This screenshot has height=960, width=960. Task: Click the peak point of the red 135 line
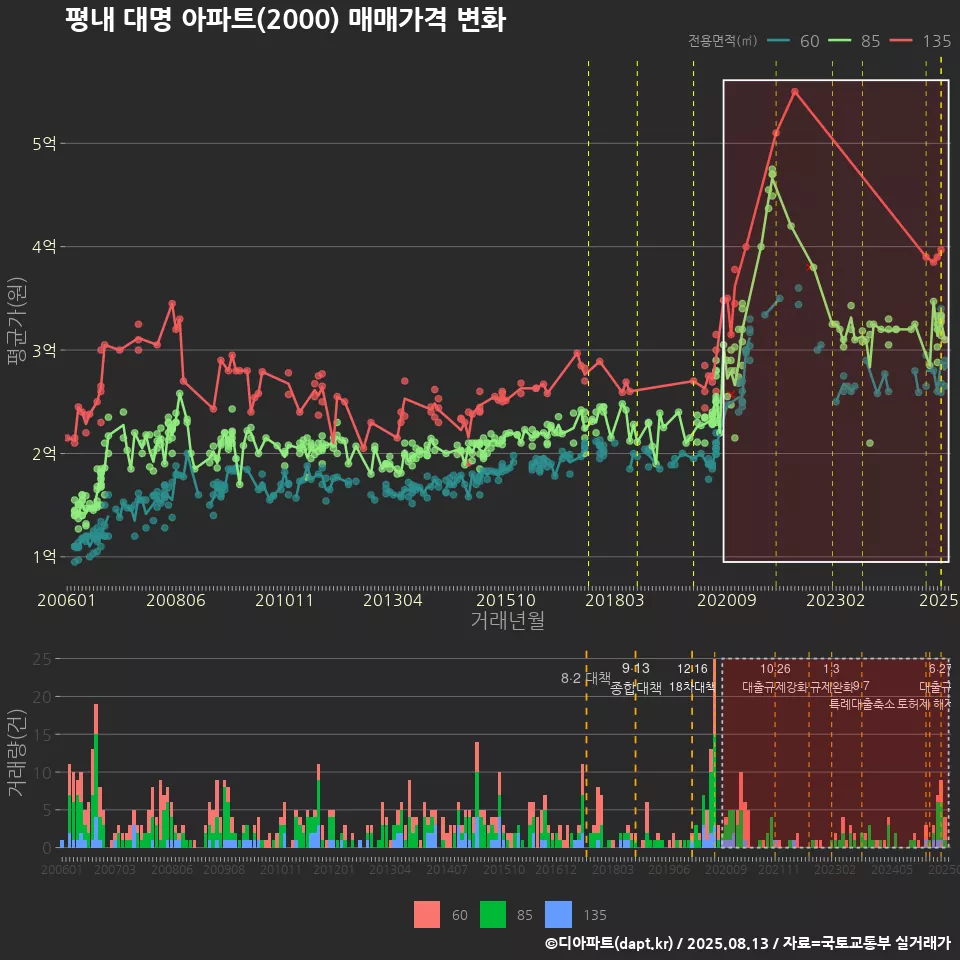[x=795, y=92]
